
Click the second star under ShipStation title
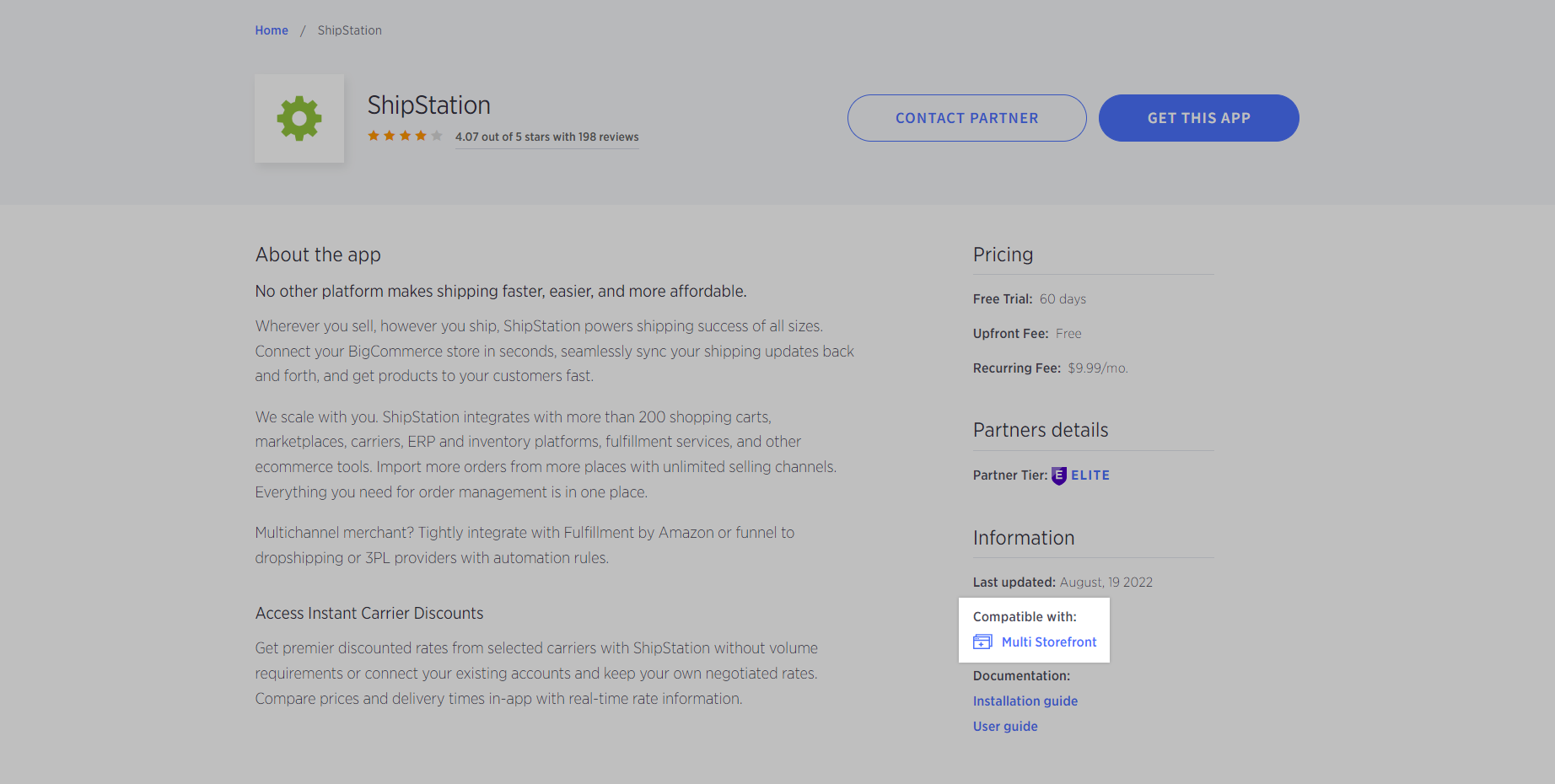tap(390, 135)
